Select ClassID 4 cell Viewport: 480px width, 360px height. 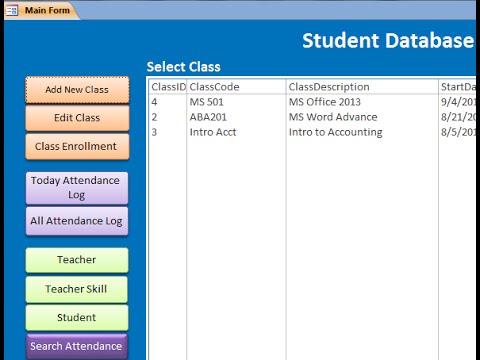(168, 102)
